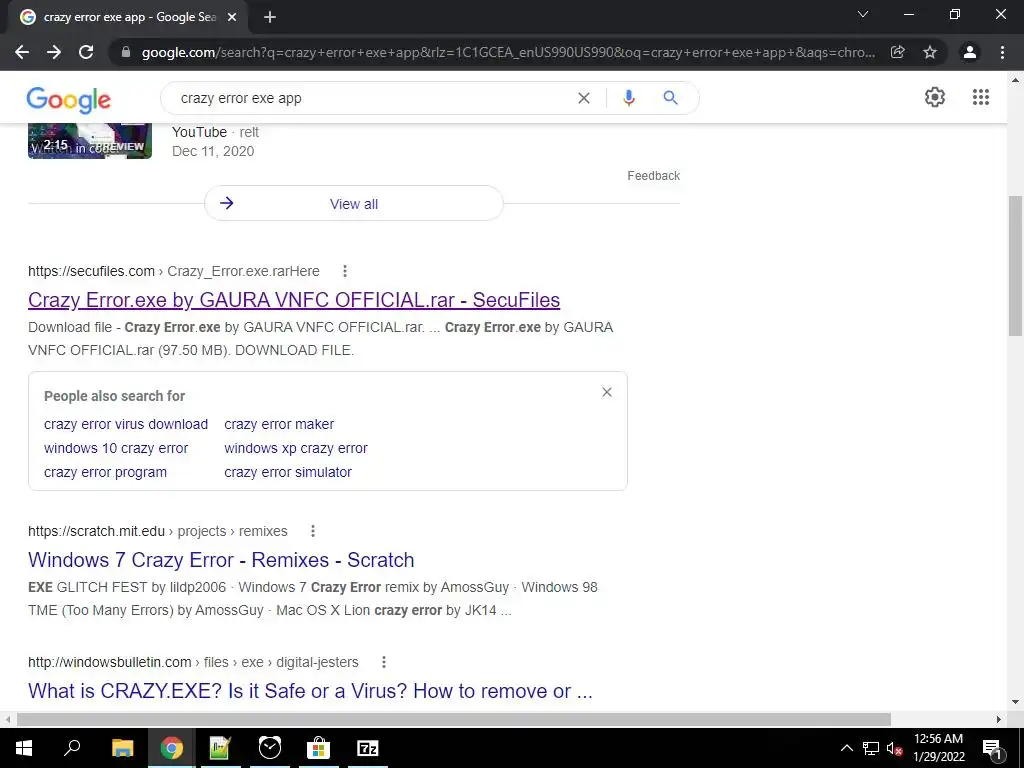
Task: Open Chrome profile icon
Action: [x=970, y=52]
